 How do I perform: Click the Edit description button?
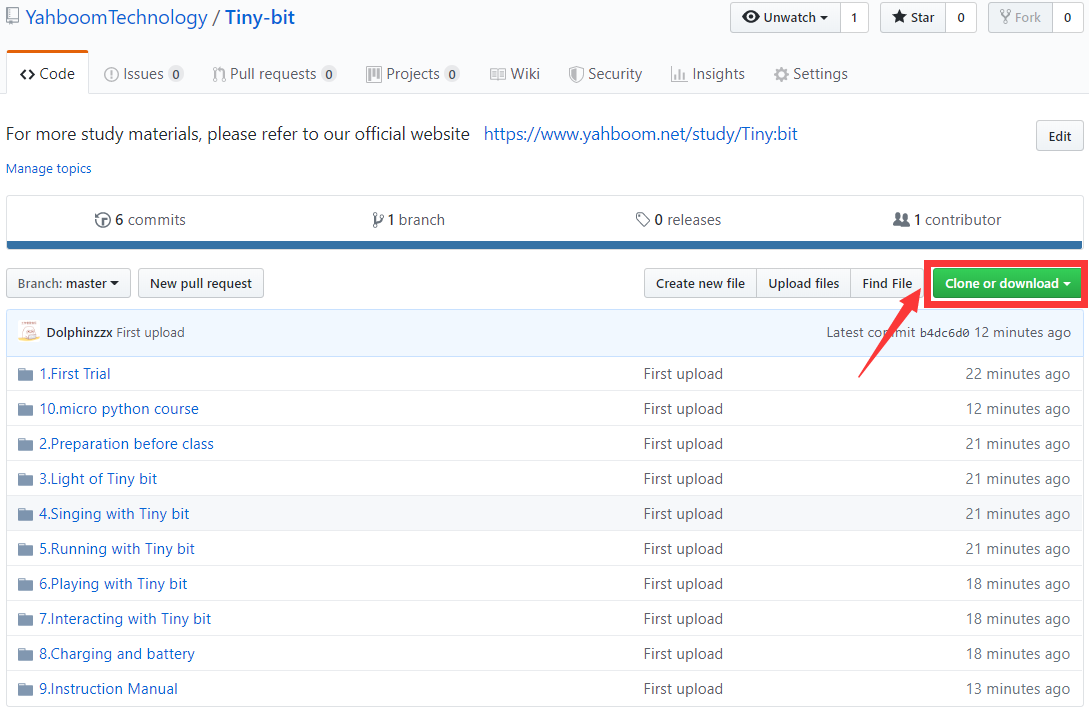[x=1059, y=137]
